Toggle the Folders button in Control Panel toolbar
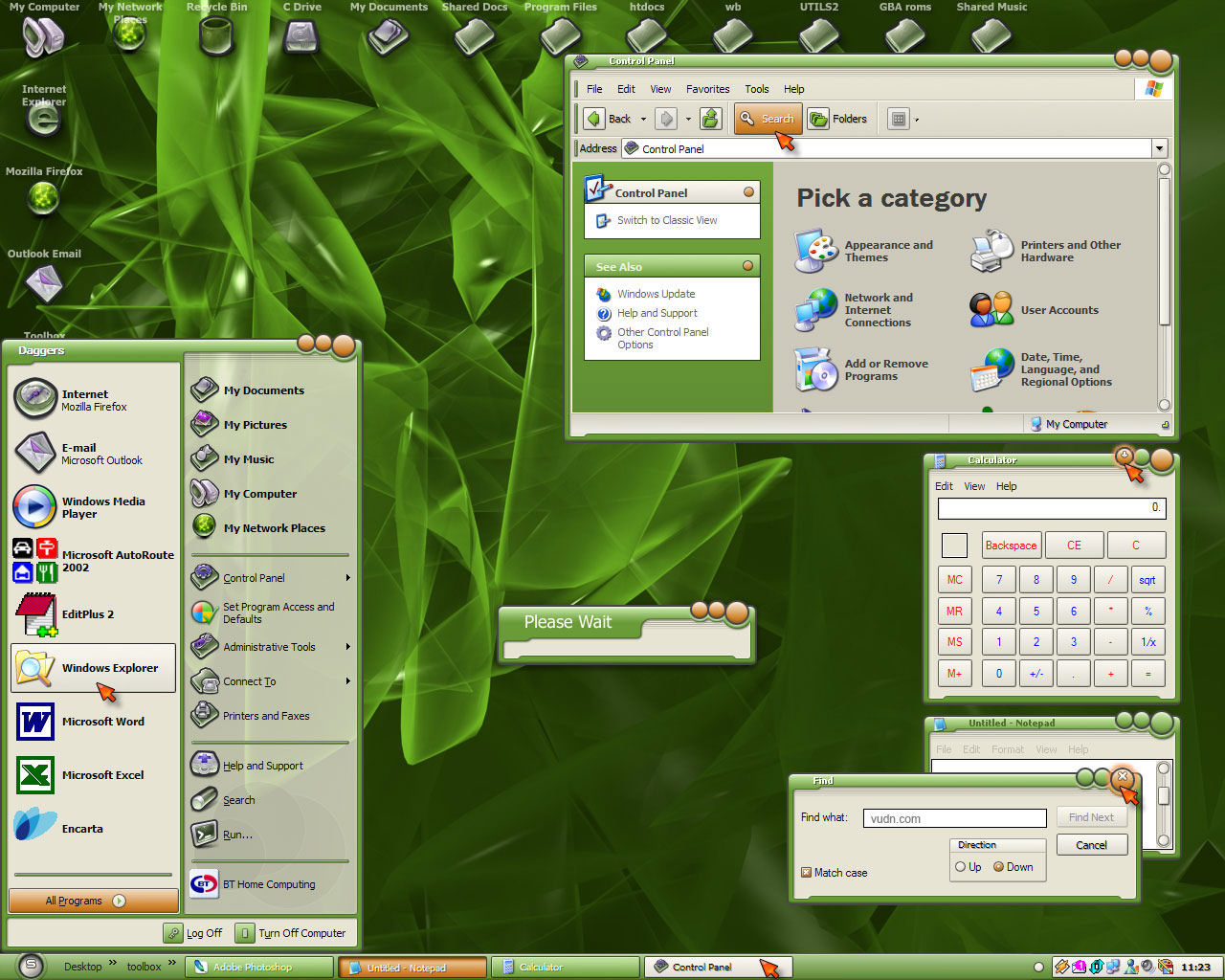1225x980 pixels. [x=838, y=119]
